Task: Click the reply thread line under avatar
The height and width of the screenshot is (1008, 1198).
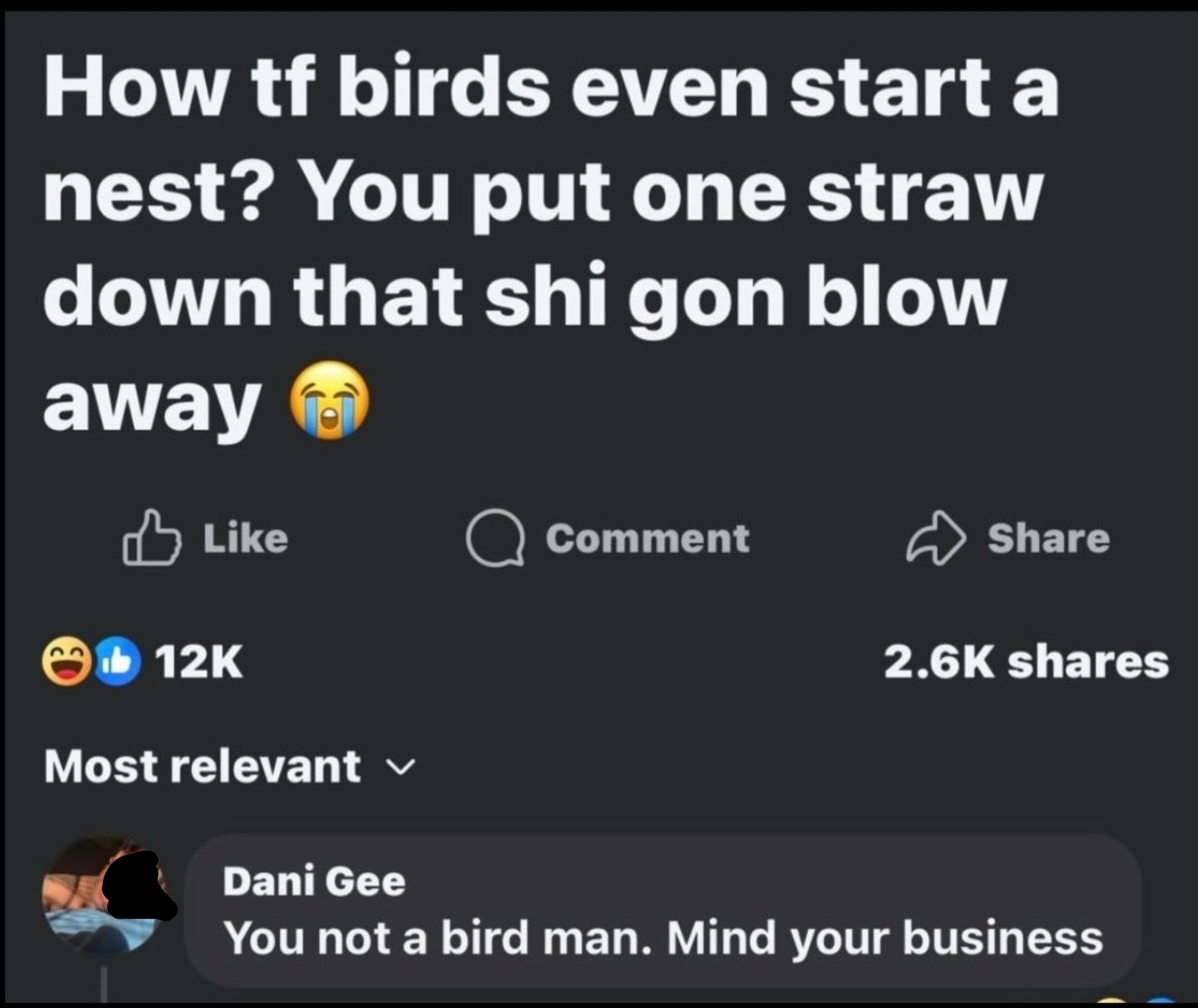Action: pos(104,984)
